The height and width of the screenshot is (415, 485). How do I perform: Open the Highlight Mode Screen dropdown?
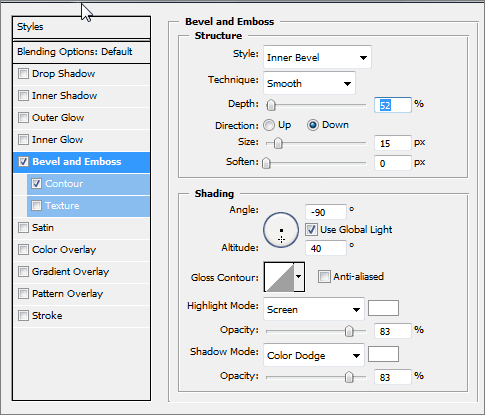(x=313, y=309)
